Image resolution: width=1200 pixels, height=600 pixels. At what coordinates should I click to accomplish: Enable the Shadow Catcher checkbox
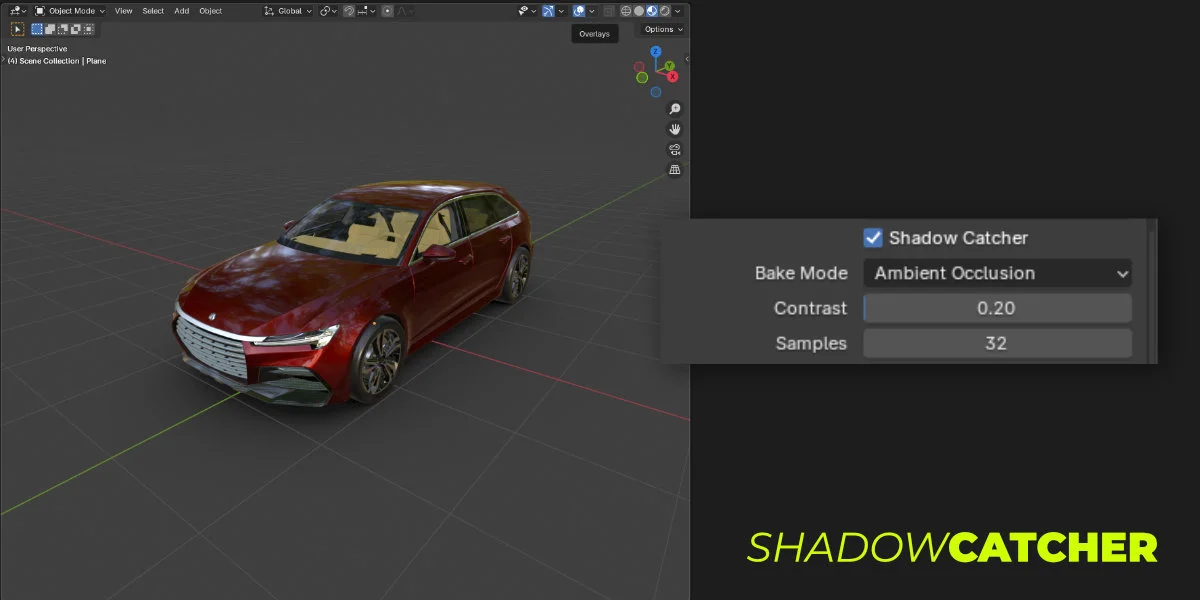pos(872,238)
